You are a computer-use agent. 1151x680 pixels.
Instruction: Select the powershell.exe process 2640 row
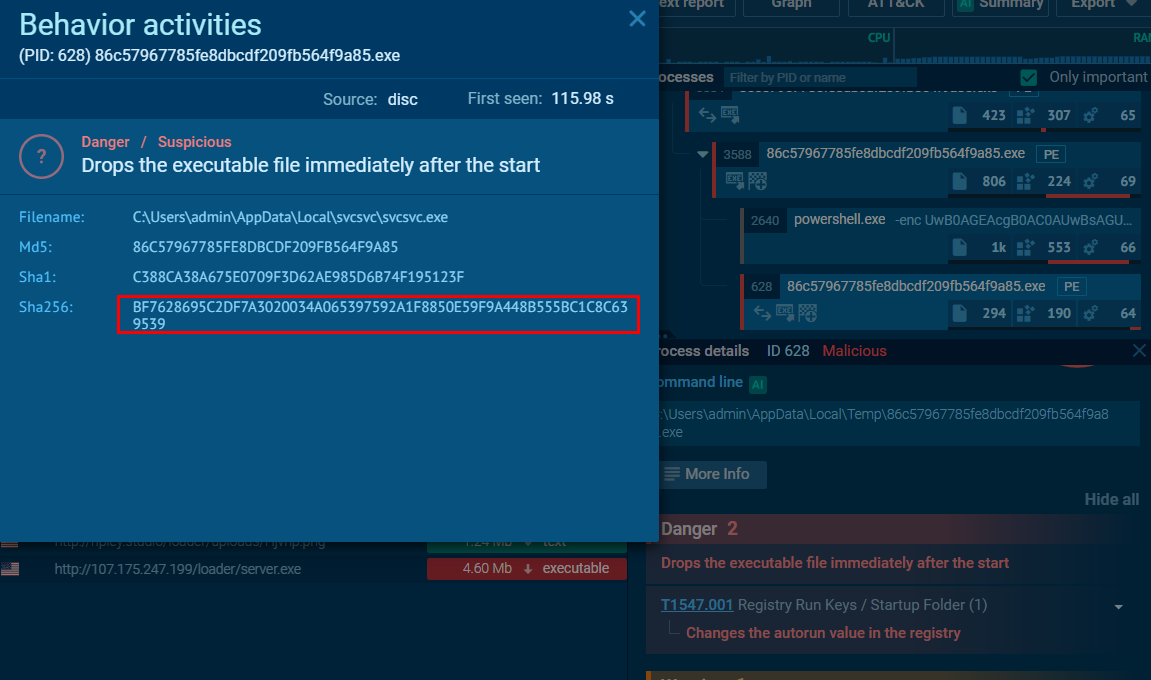(942, 235)
